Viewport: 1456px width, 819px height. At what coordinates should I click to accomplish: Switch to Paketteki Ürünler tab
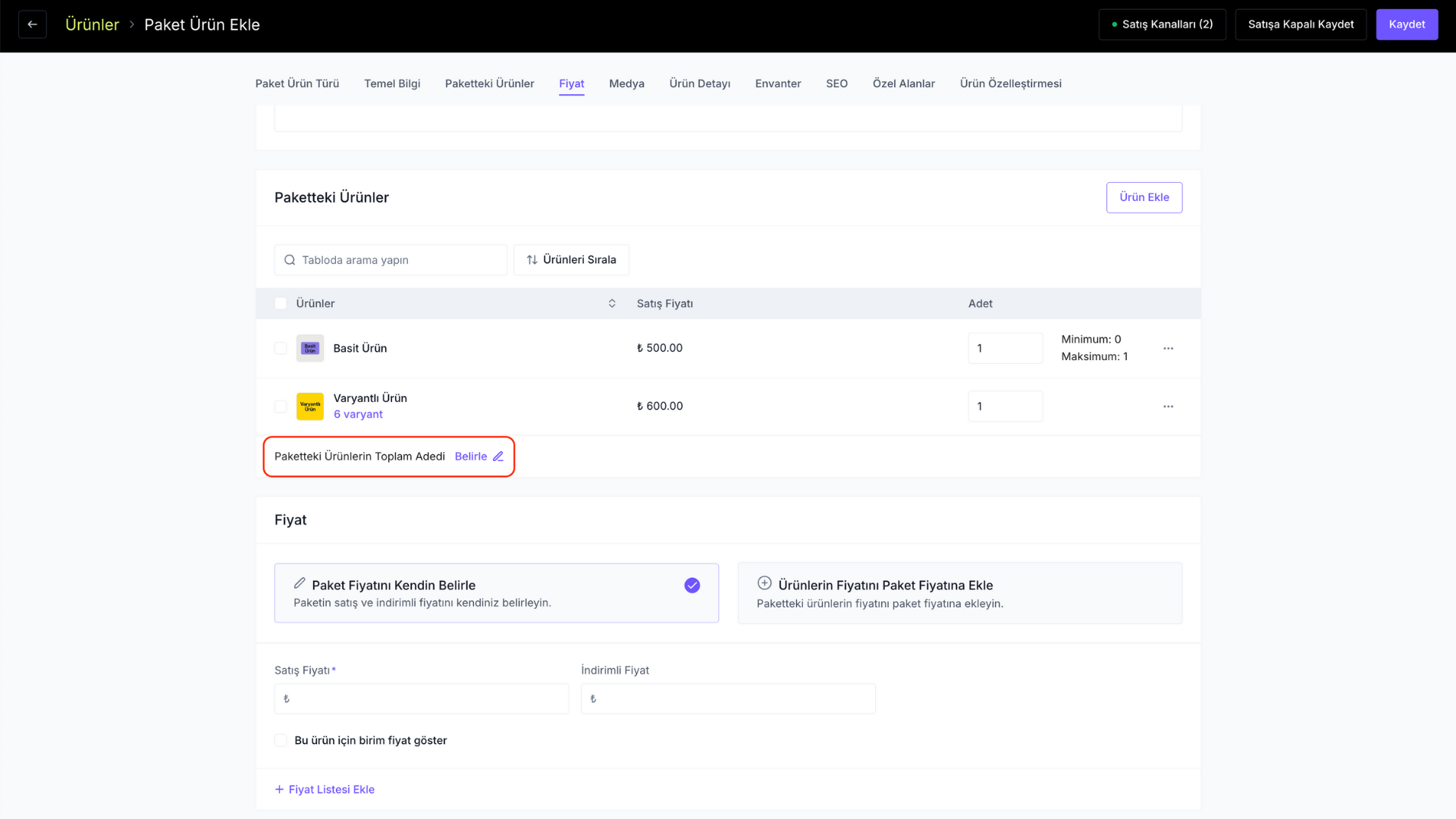pos(489,83)
